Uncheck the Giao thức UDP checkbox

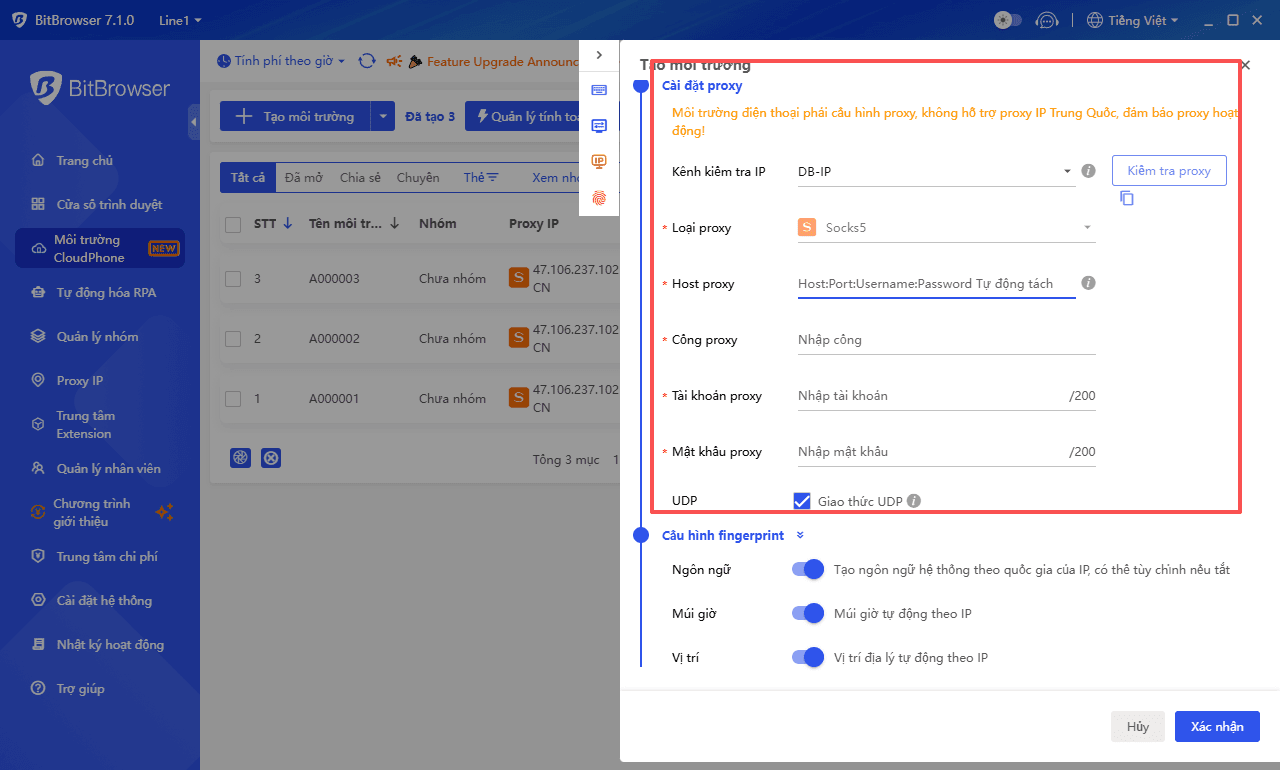point(801,501)
